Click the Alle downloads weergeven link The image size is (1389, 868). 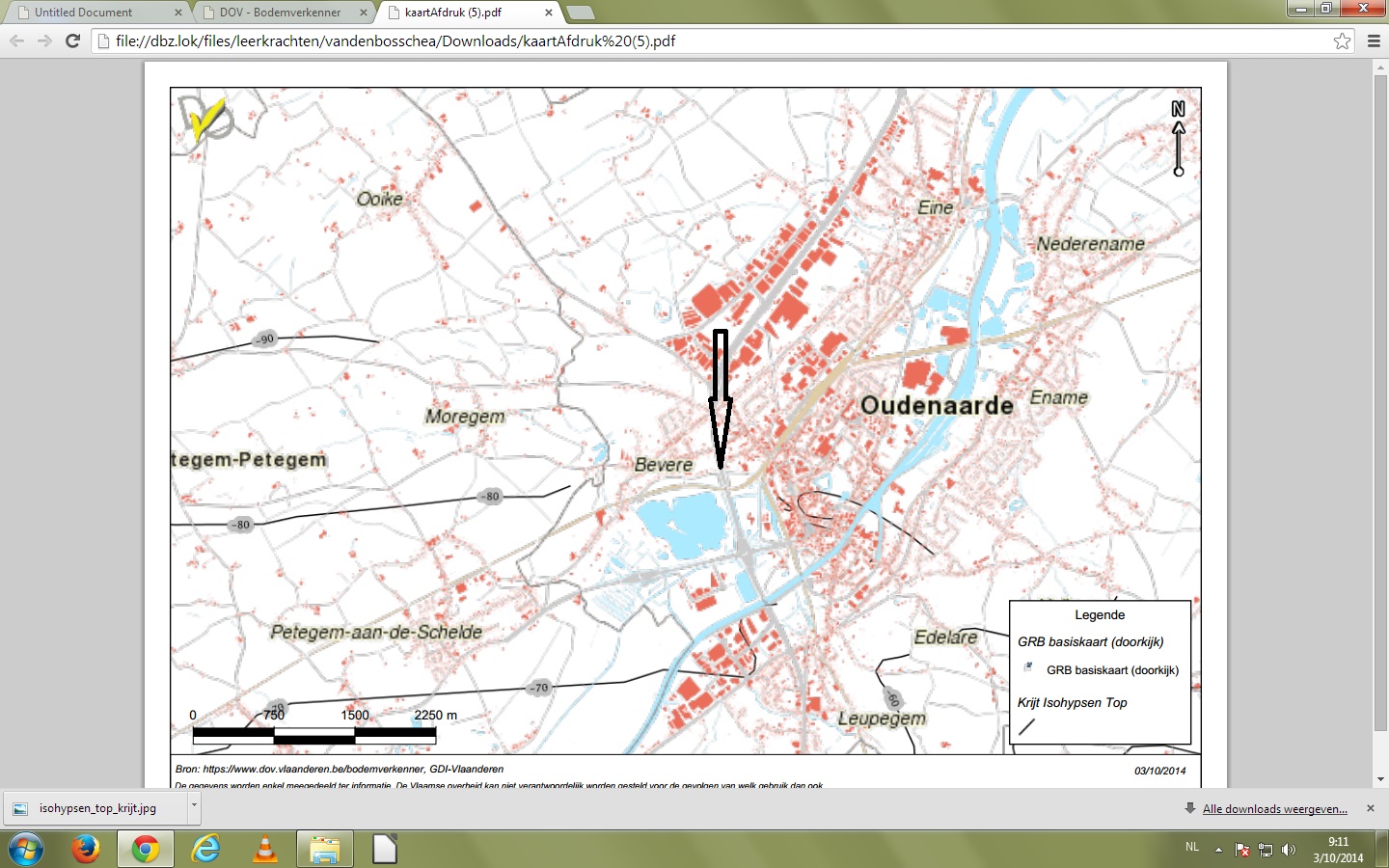tap(1274, 809)
